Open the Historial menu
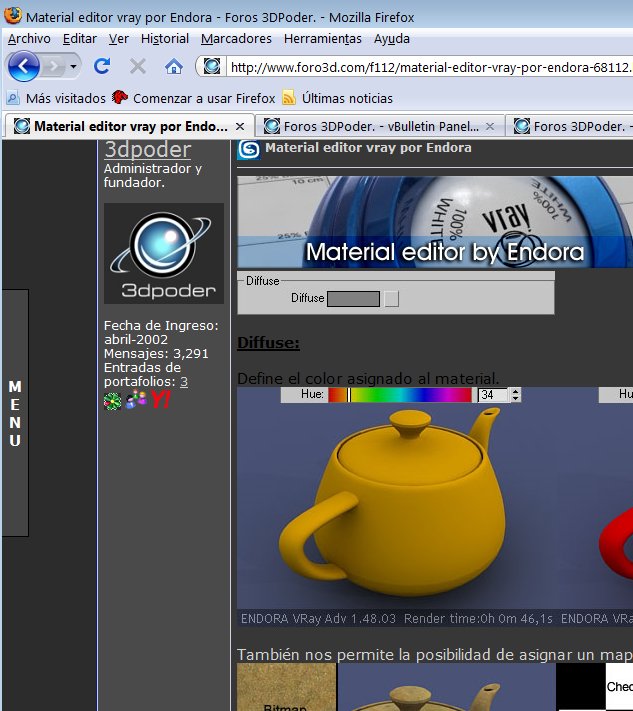This screenshot has width=633, height=711. (x=165, y=39)
